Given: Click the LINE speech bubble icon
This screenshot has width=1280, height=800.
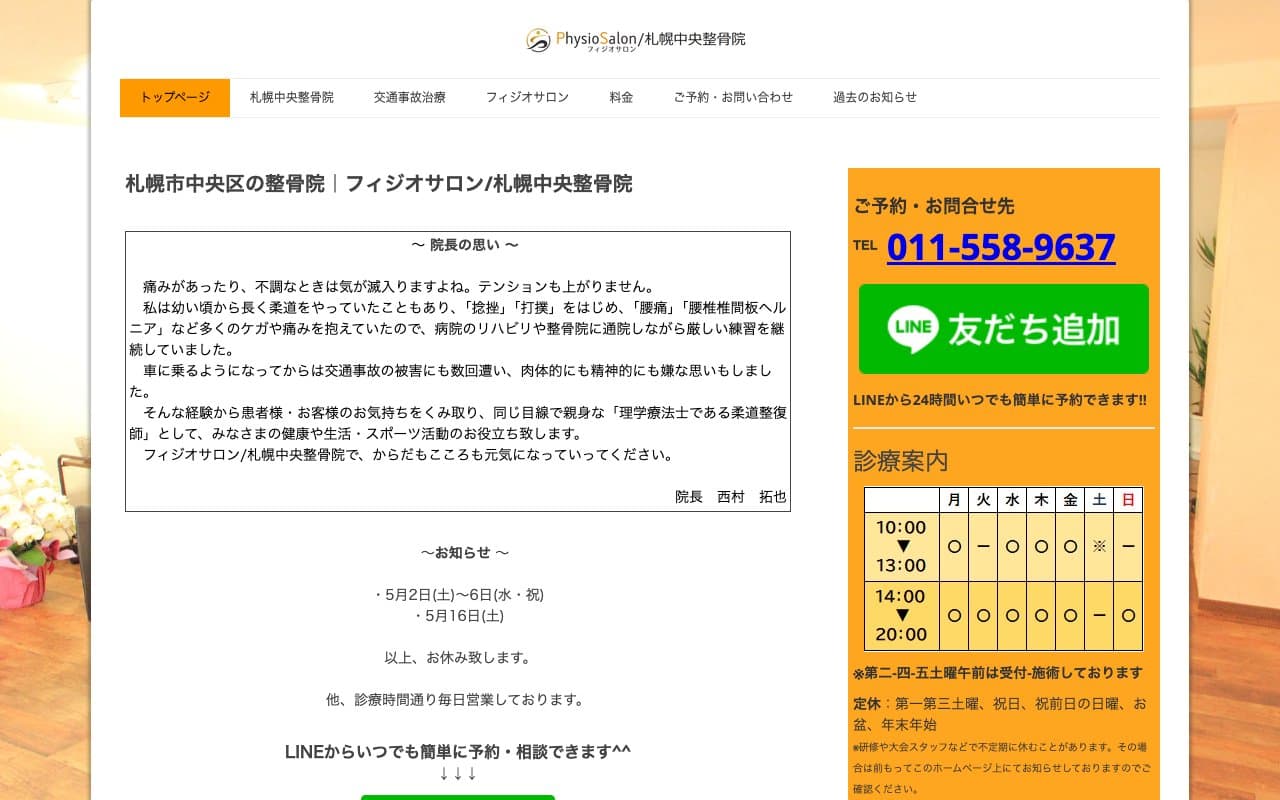Looking at the screenshot, I should click(x=913, y=328).
